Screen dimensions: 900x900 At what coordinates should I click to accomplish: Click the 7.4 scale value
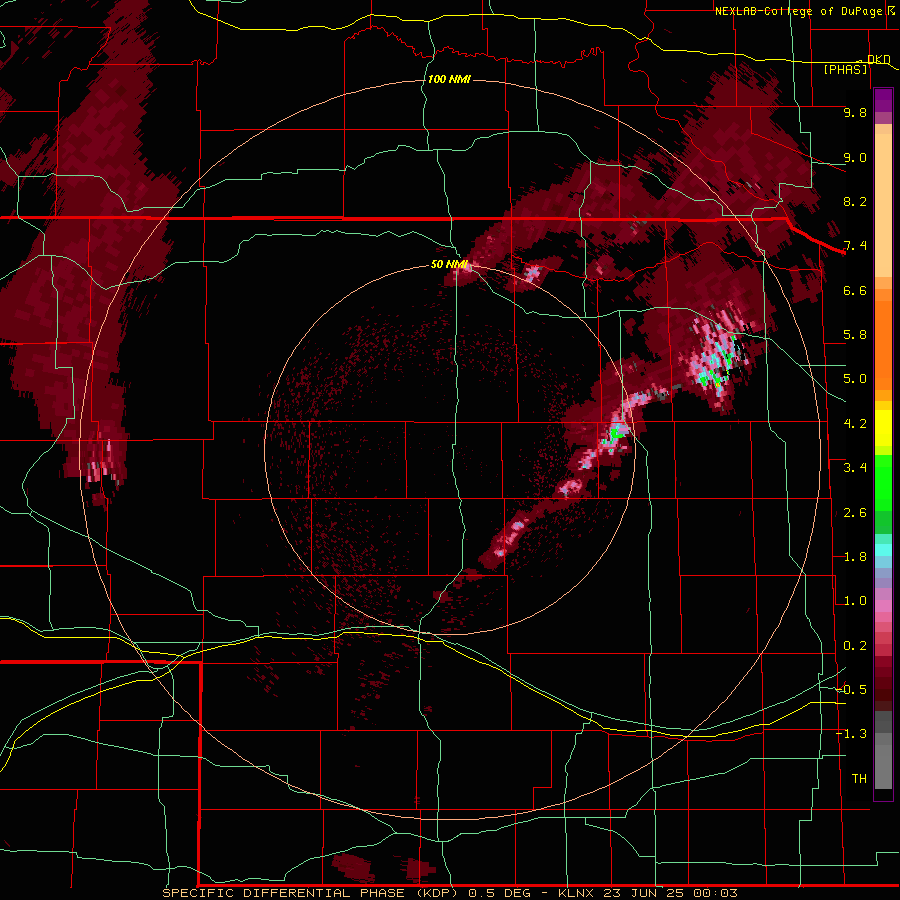tap(855, 246)
